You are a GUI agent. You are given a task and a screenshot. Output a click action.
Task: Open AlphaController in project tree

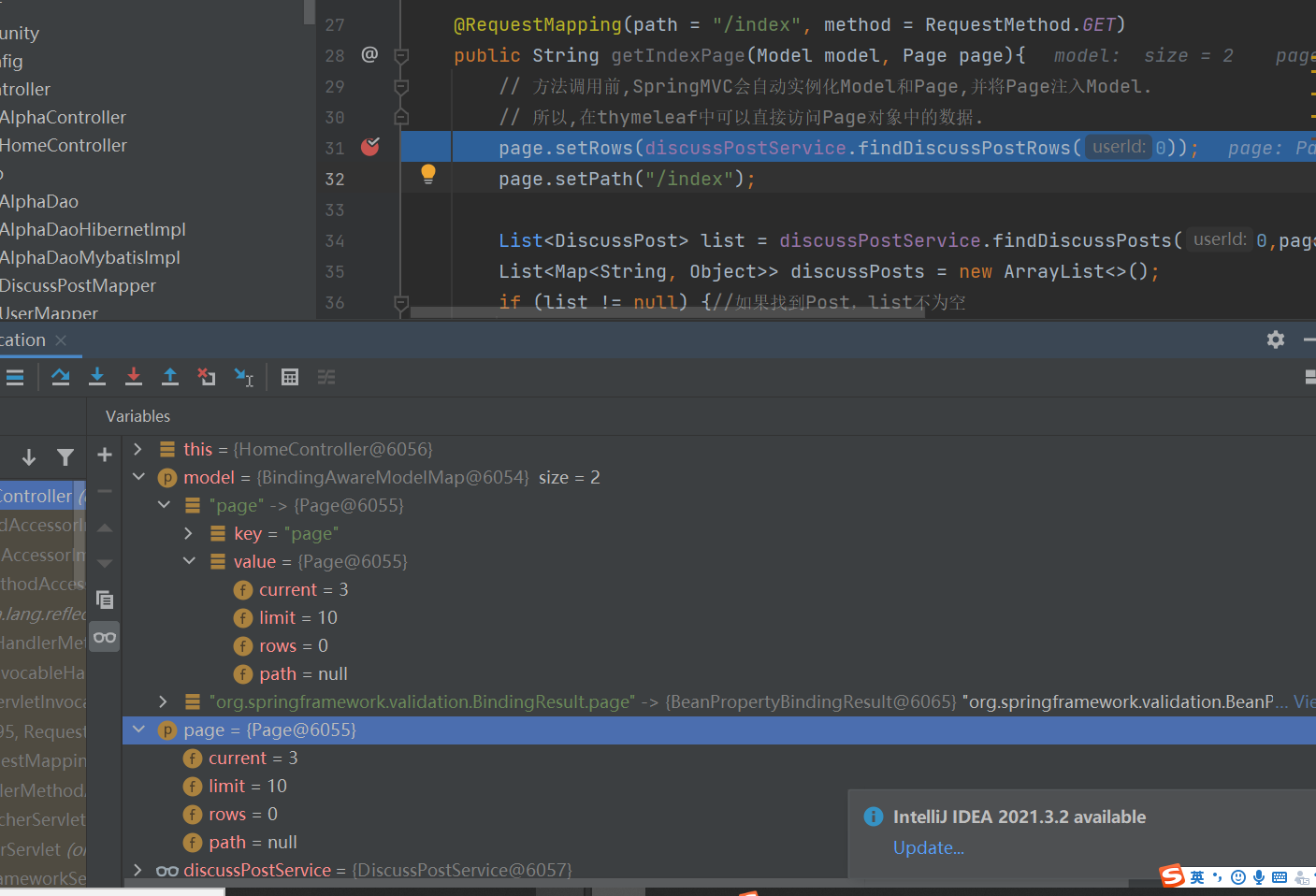(x=63, y=117)
